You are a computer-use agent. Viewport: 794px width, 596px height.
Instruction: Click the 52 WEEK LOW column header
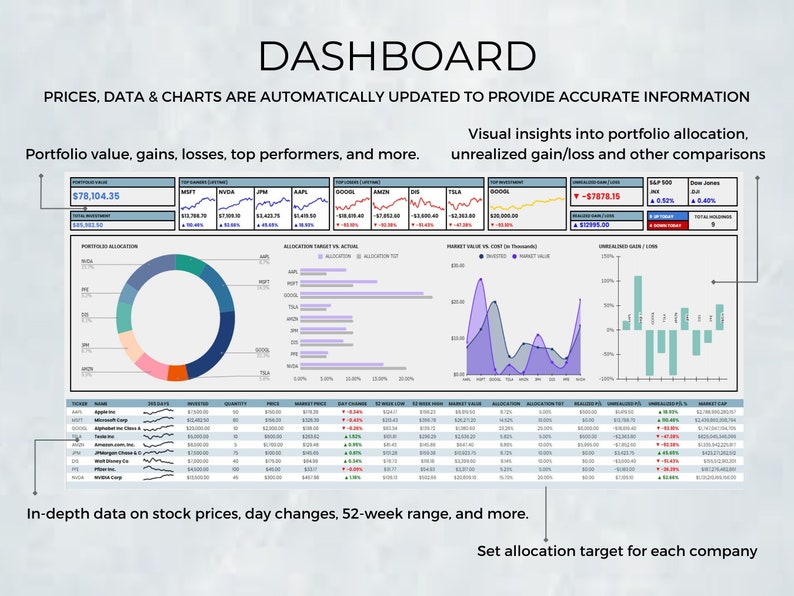coord(390,404)
